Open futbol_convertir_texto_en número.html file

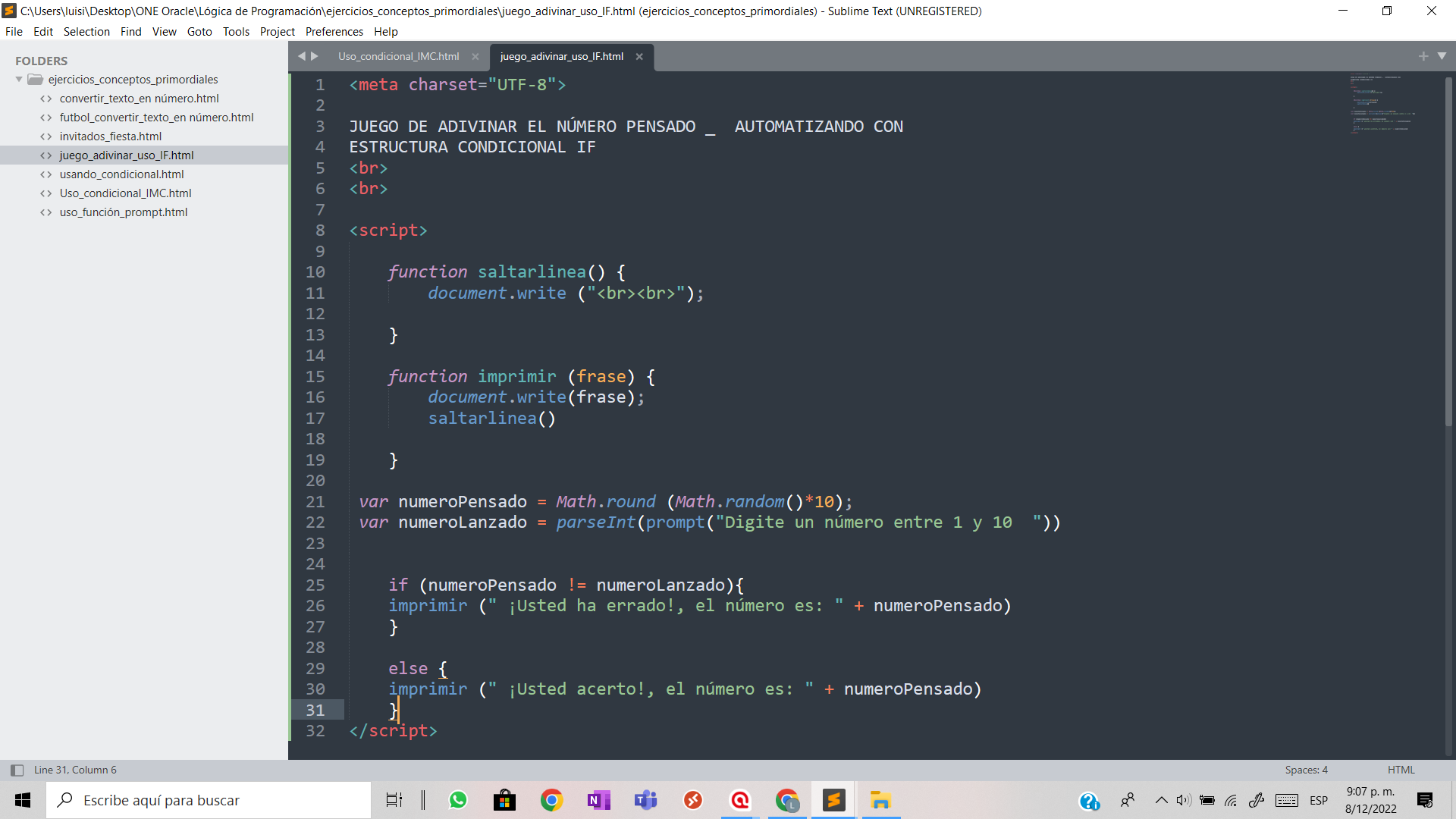(157, 118)
